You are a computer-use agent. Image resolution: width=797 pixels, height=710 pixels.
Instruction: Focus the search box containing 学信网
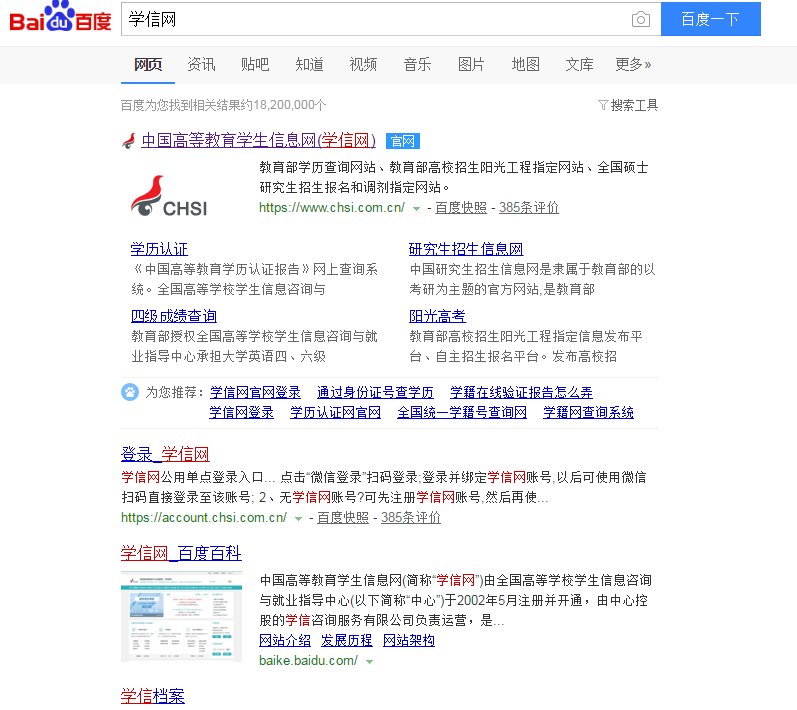click(x=391, y=19)
